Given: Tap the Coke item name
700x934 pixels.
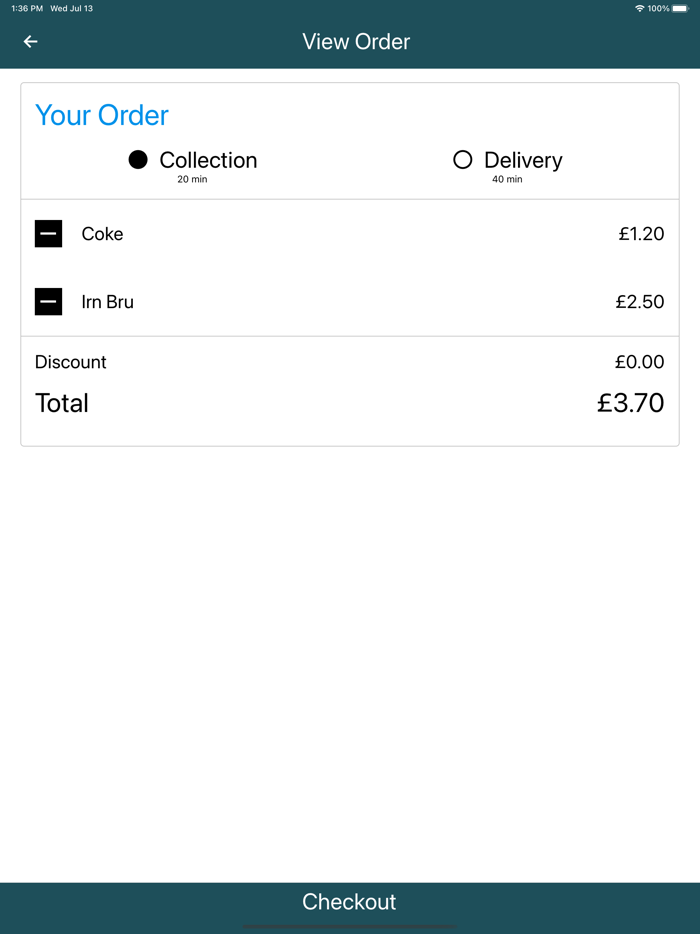Looking at the screenshot, I should pos(102,234).
